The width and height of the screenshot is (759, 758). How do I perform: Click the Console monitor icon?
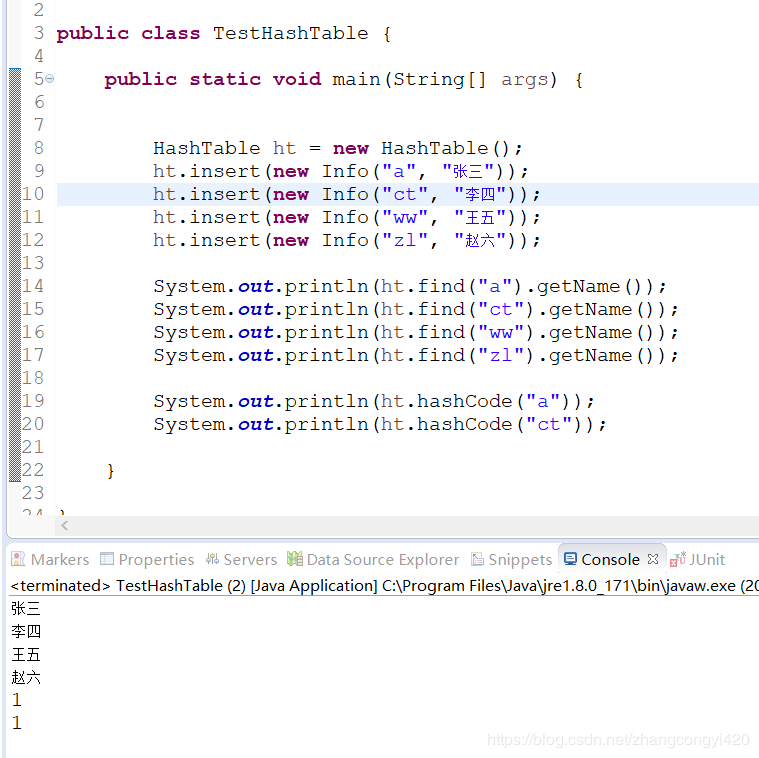click(570, 559)
